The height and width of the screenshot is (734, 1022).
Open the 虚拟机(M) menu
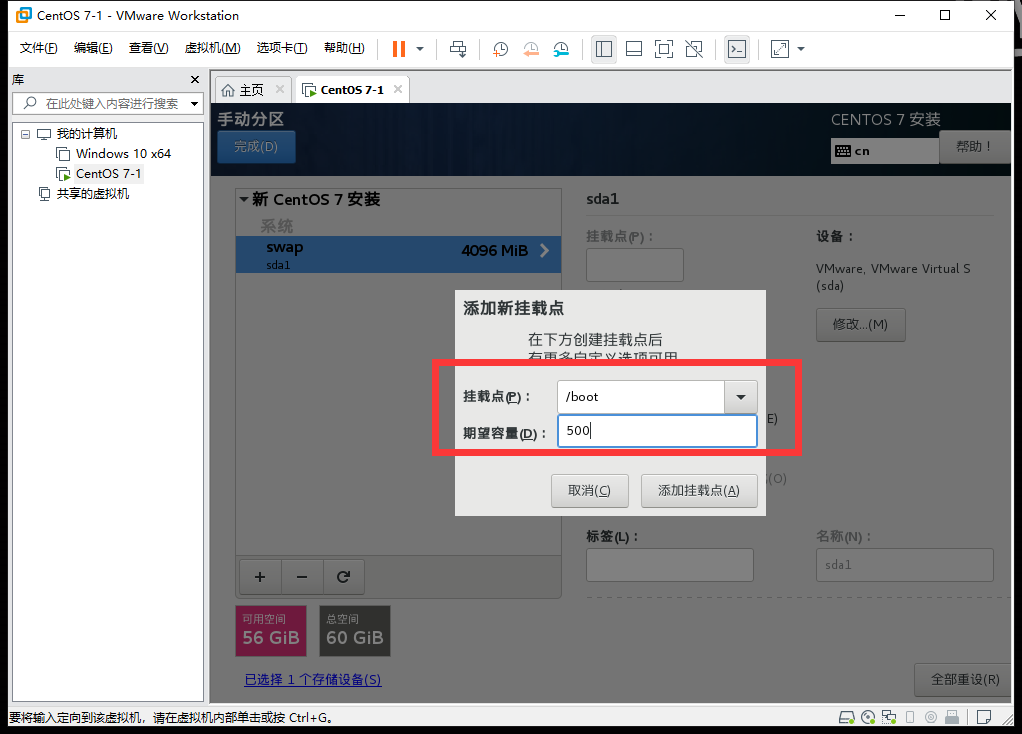212,48
